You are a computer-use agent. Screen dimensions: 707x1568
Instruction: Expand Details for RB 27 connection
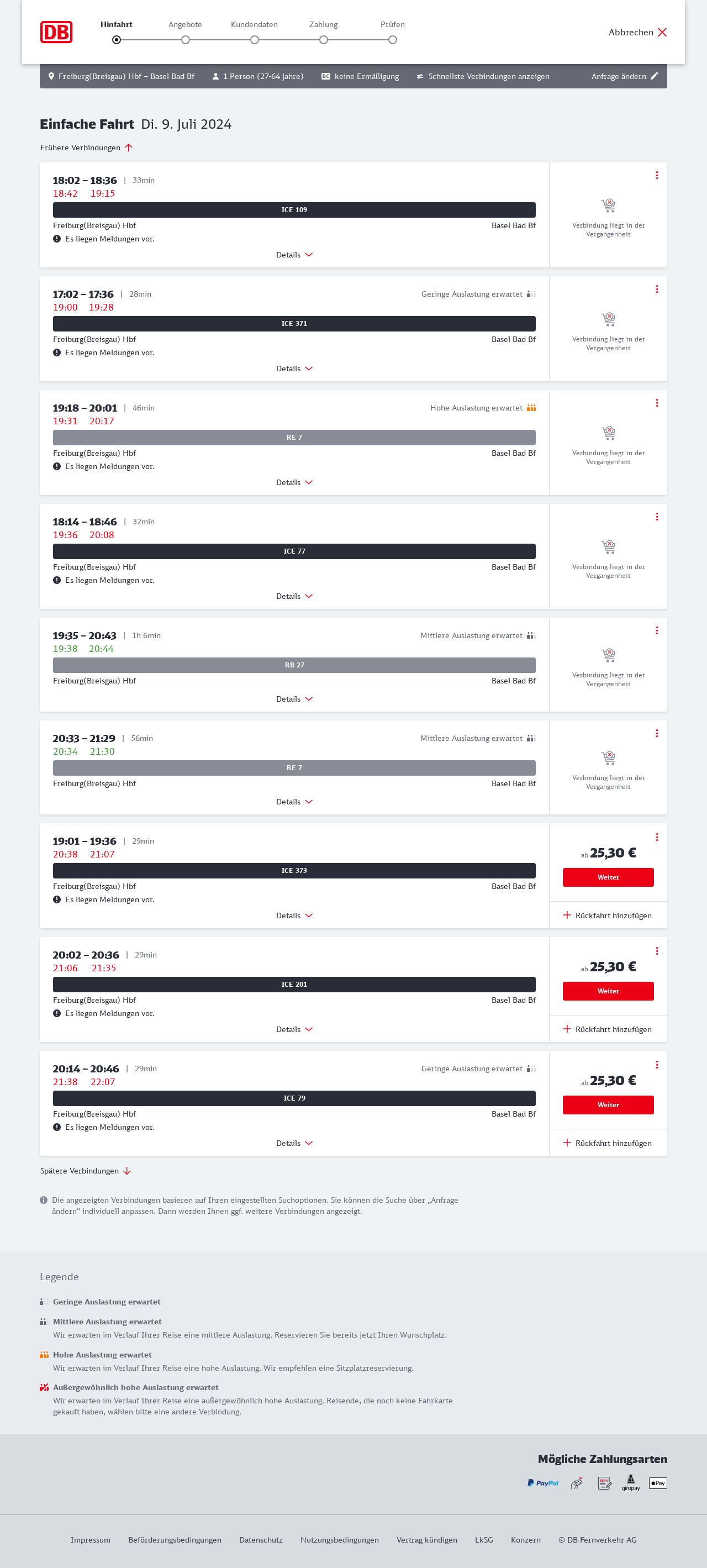coord(294,699)
